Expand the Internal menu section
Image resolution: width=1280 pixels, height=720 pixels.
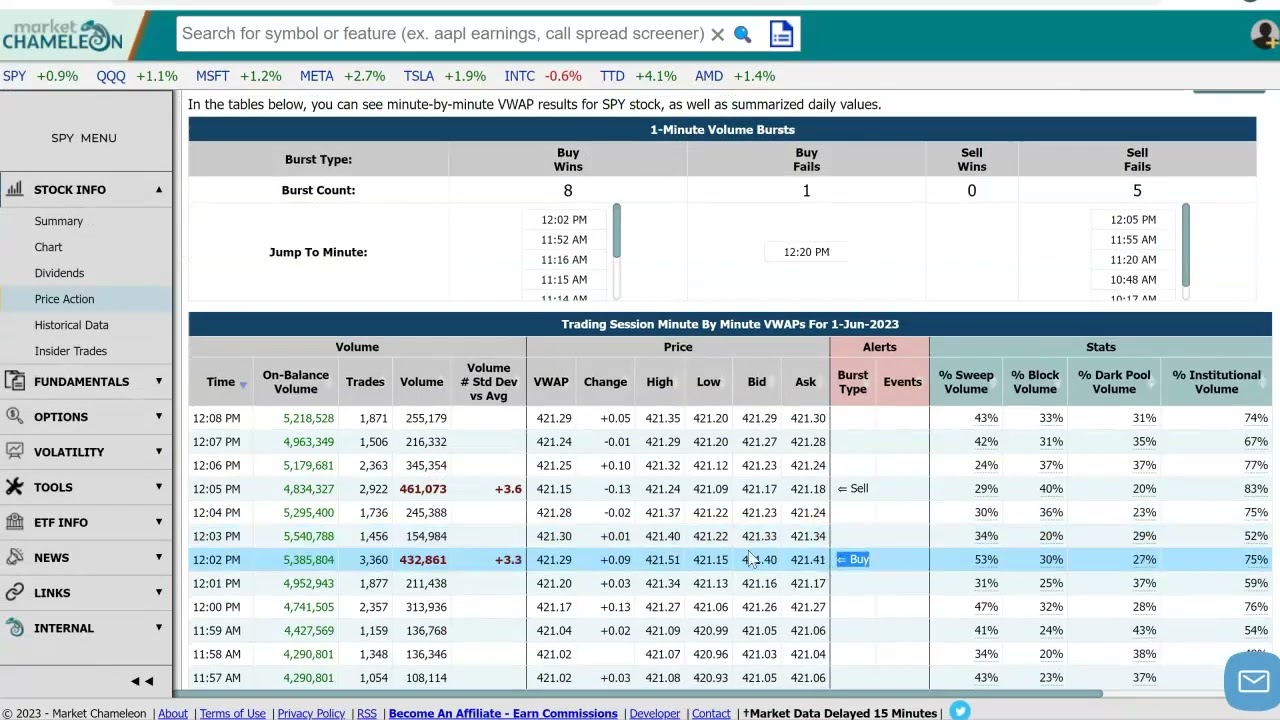(158, 628)
